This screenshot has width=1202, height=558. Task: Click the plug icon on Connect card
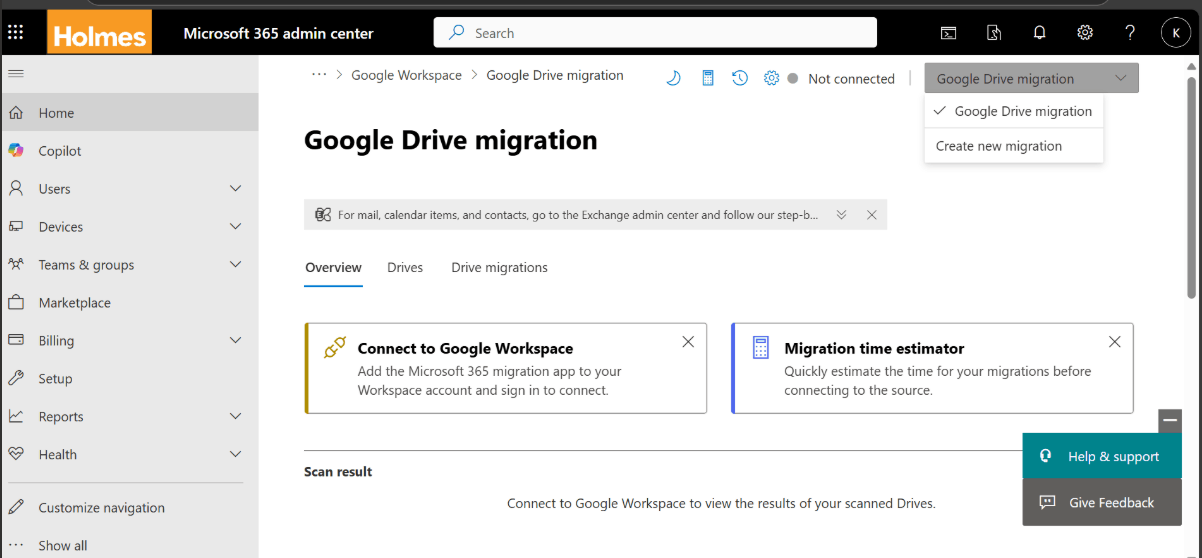tap(335, 348)
